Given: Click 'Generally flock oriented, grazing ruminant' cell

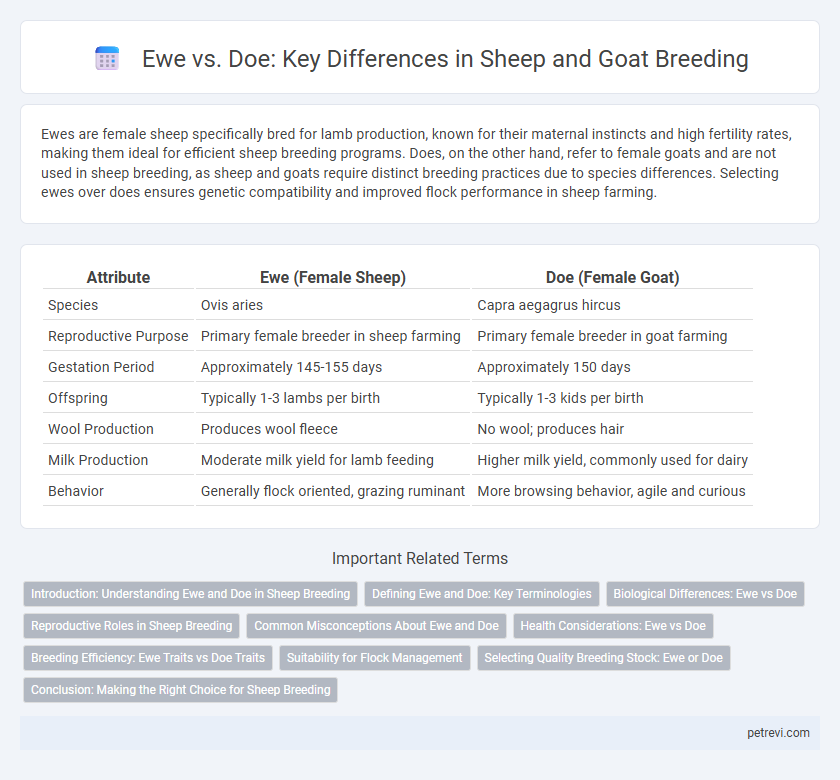Looking at the screenshot, I should [333, 491].
